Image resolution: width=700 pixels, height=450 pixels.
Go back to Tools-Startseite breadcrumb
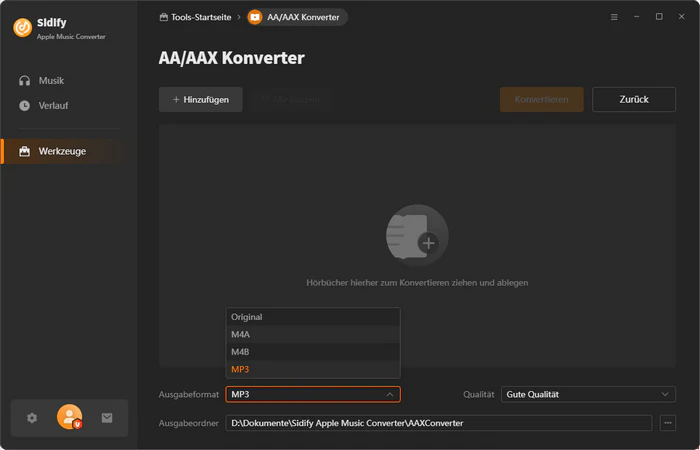point(196,17)
